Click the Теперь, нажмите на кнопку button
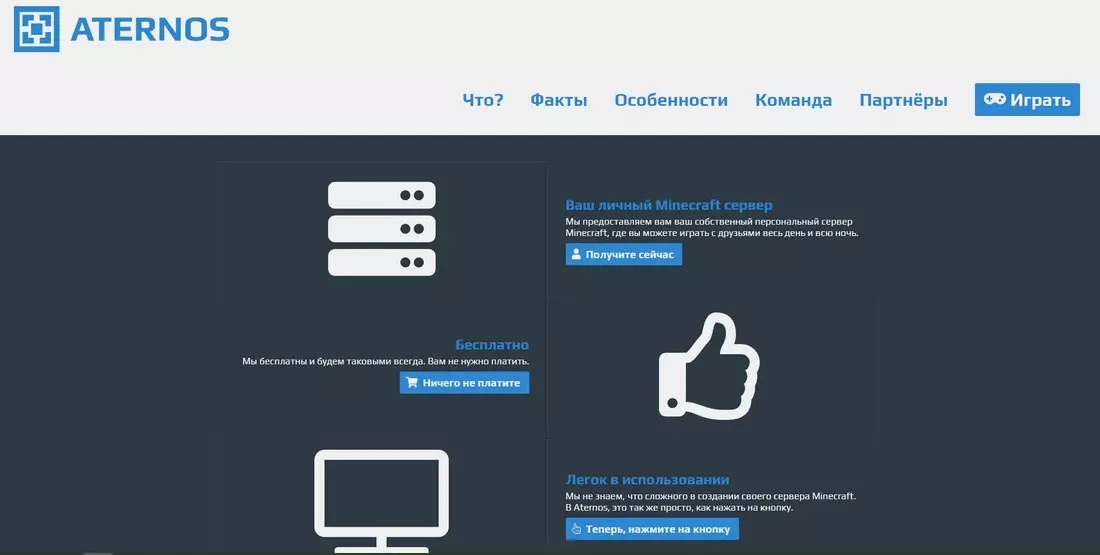This screenshot has width=1100, height=555. (652, 529)
